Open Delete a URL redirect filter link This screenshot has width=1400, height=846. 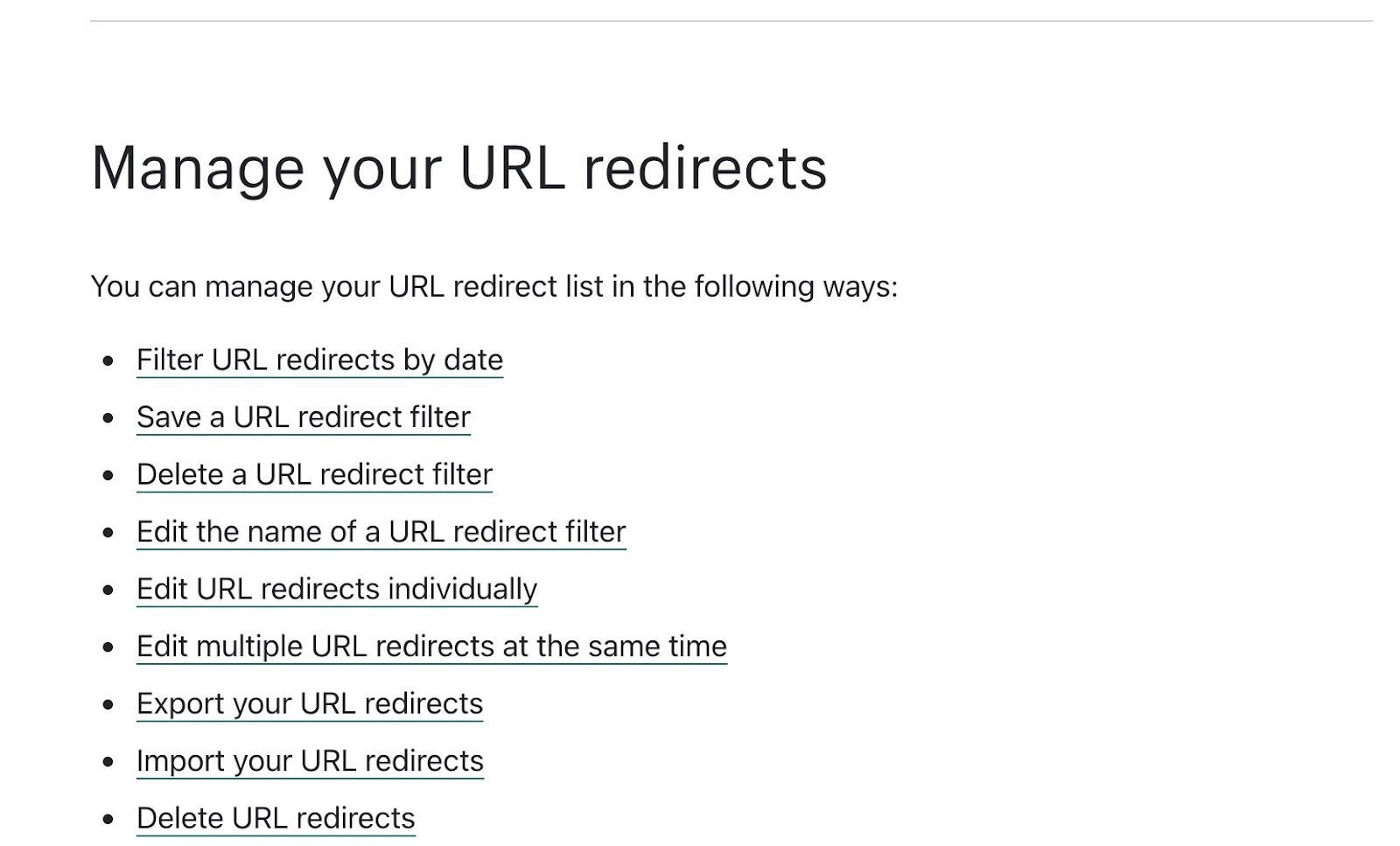(x=314, y=475)
